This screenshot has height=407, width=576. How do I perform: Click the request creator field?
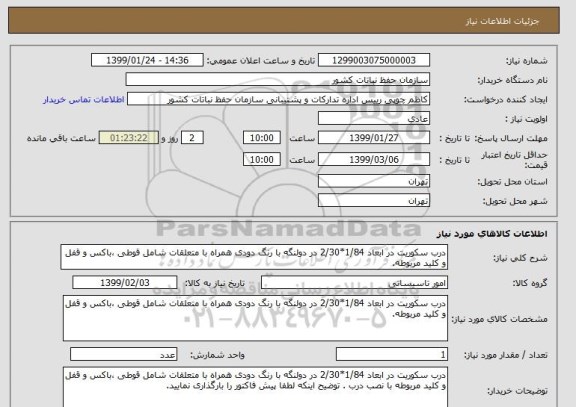click(x=278, y=99)
